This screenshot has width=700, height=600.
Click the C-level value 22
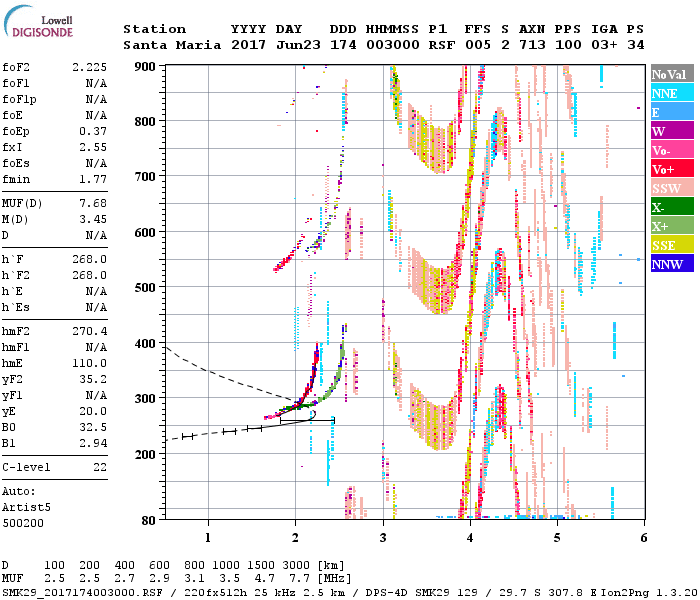point(100,468)
